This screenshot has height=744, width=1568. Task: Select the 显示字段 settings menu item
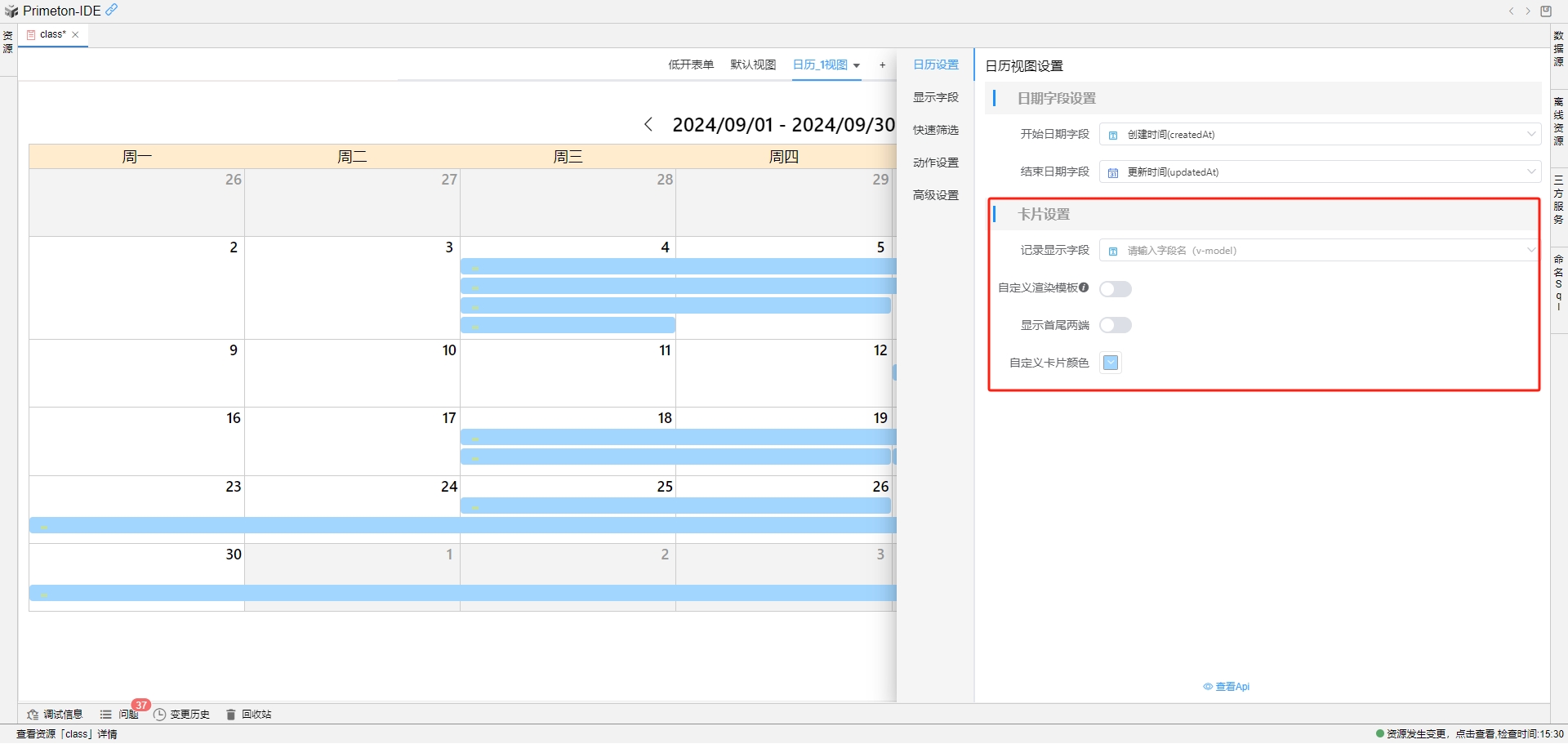(936, 96)
